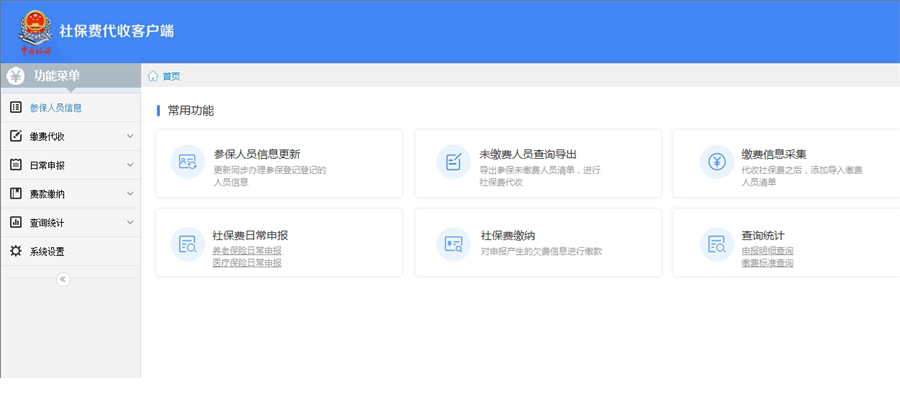This screenshot has height=393, width=900.
Task: Click description 代收社保费之后，添加导入缴费人员清单
Action: pyautogui.click(x=802, y=176)
